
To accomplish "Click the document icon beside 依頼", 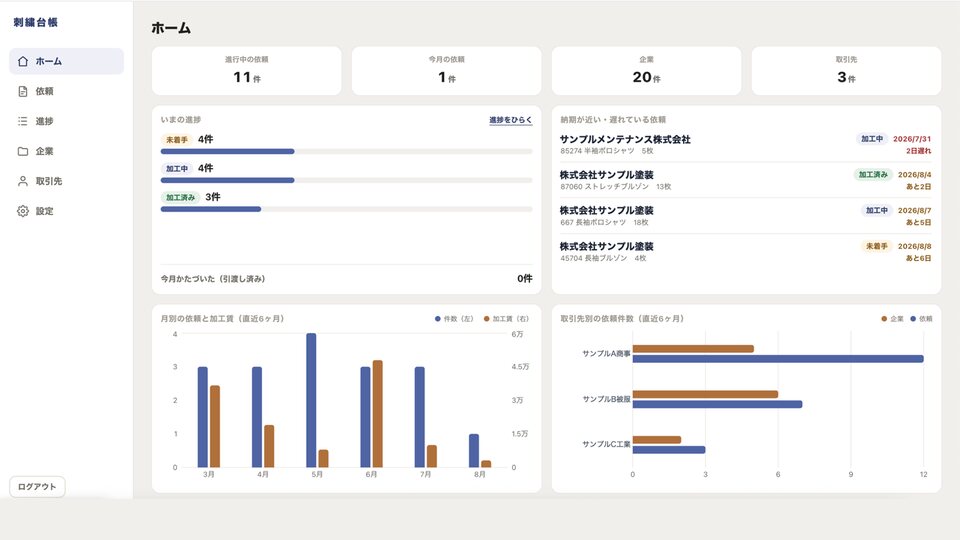I will click(x=23, y=91).
